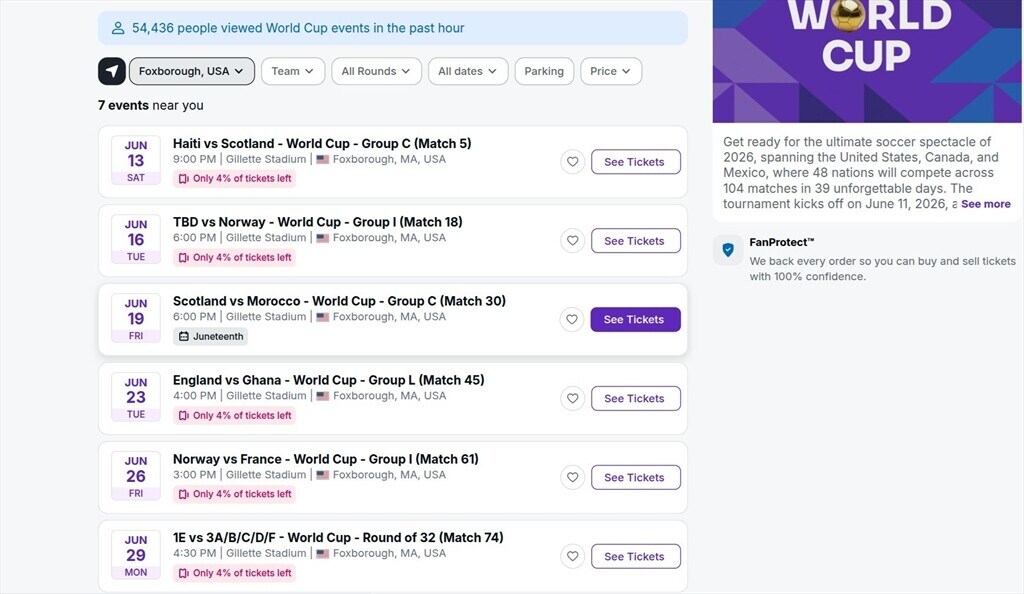Favorite the TBD vs Norway match
This screenshot has height=594, width=1024.
pyautogui.click(x=572, y=241)
